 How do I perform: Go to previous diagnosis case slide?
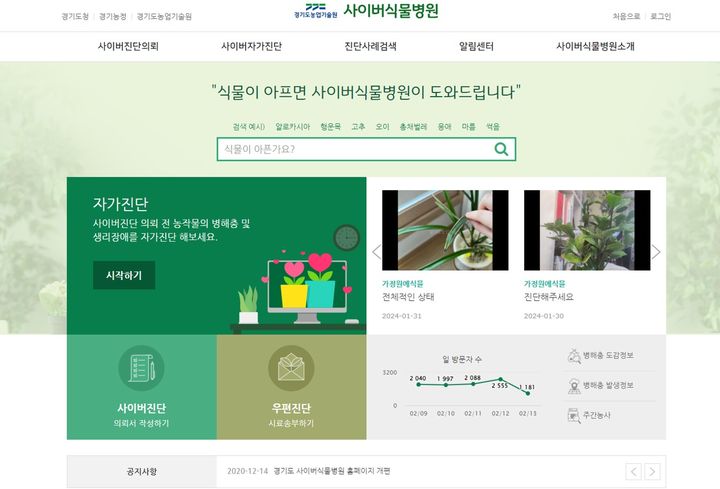(x=376, y=252)
